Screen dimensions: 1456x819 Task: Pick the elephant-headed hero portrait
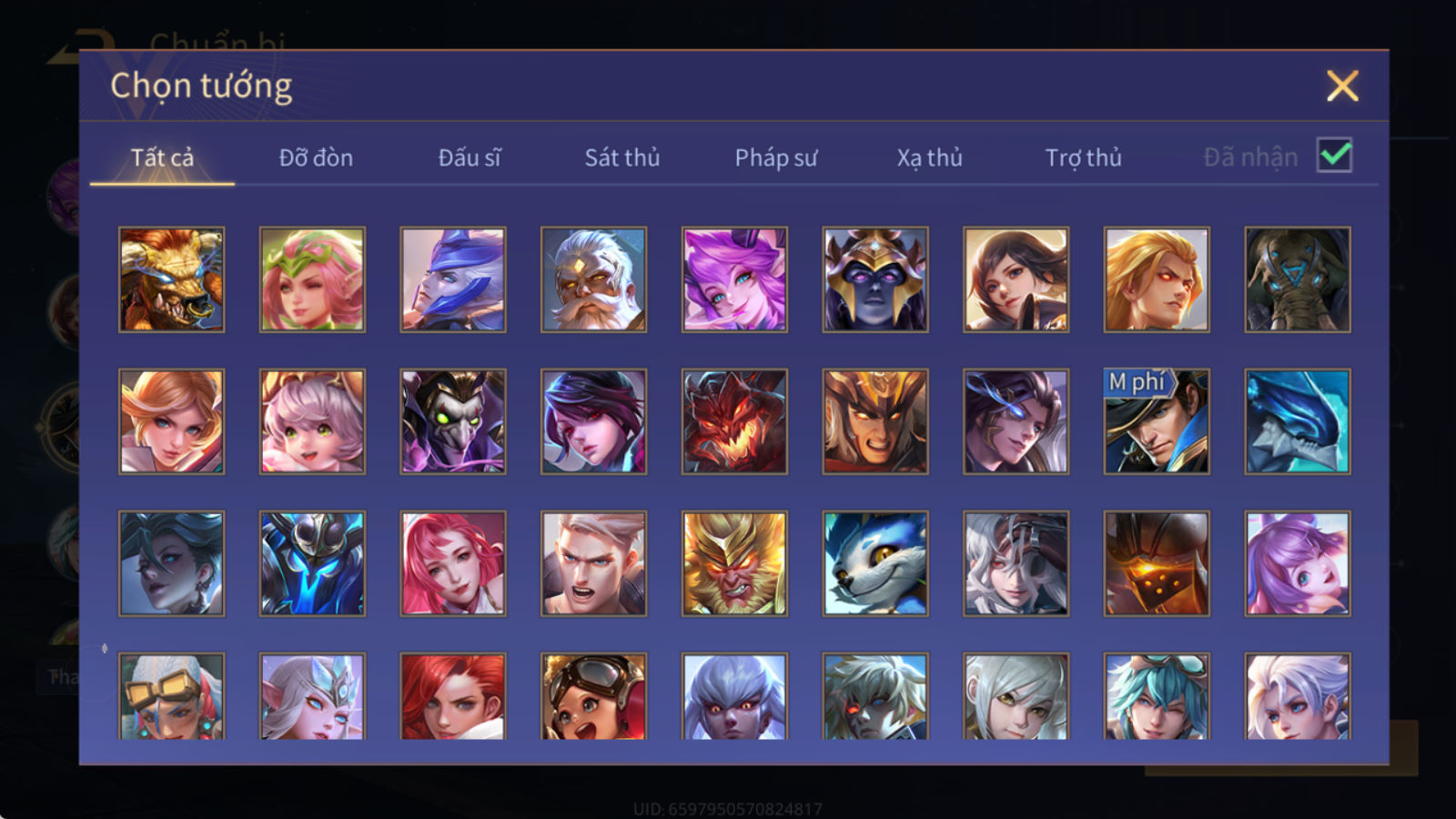point(1298,279)
